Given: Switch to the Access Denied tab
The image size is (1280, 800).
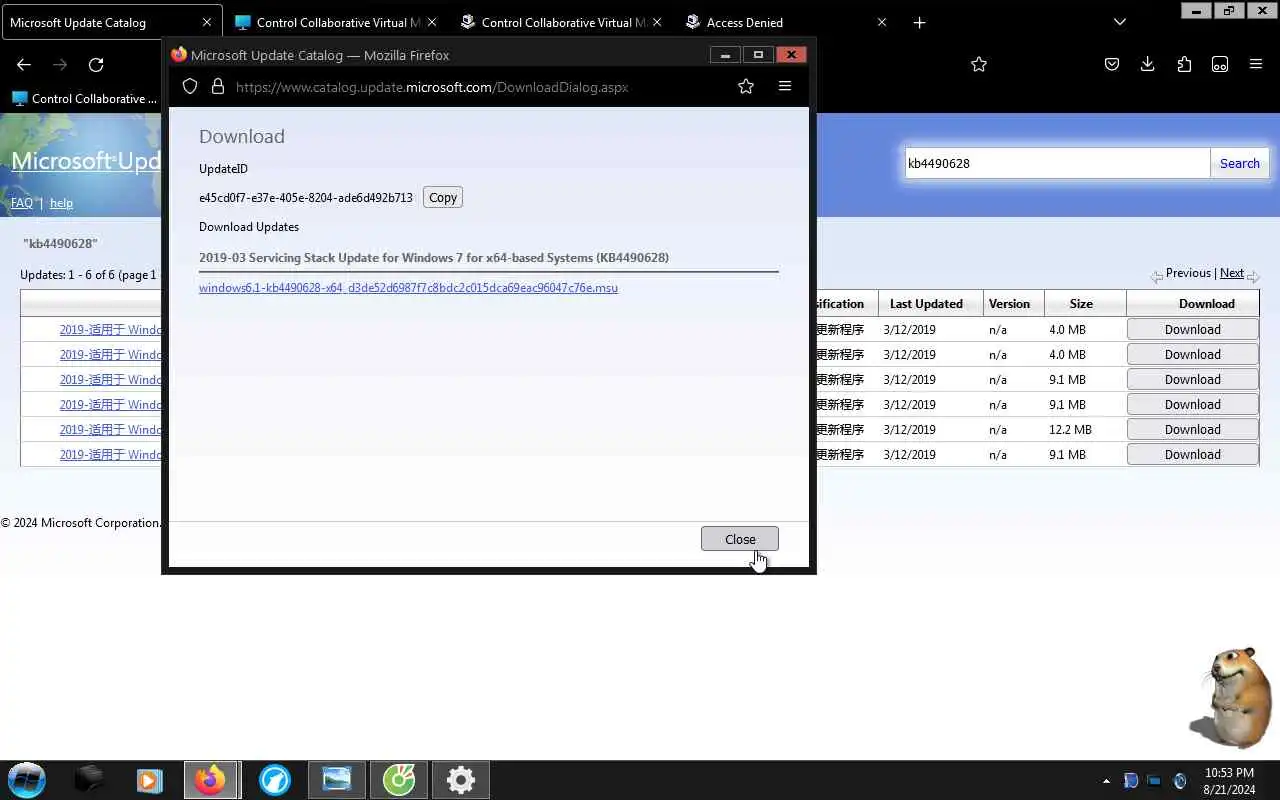Looking at the screenshot, I should [x=787, y=22].
